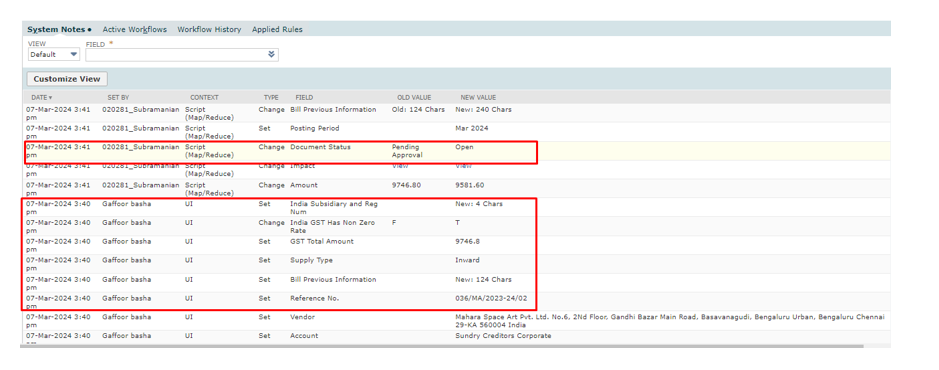Select the 'New: 4 Chars' cell
Viewport: 939px width, 370px height.
[479, 204]
